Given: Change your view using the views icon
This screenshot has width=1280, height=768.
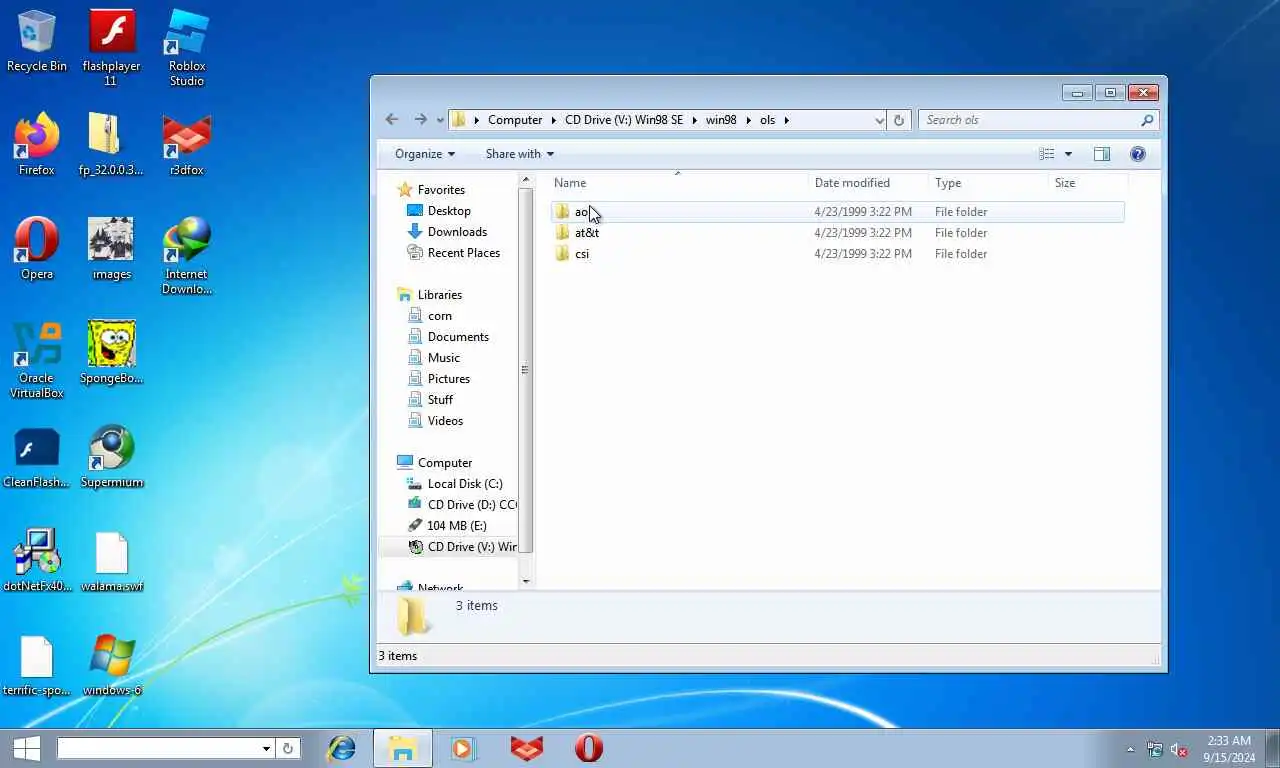Looking at the screenshot, I should coord(1046,154).
